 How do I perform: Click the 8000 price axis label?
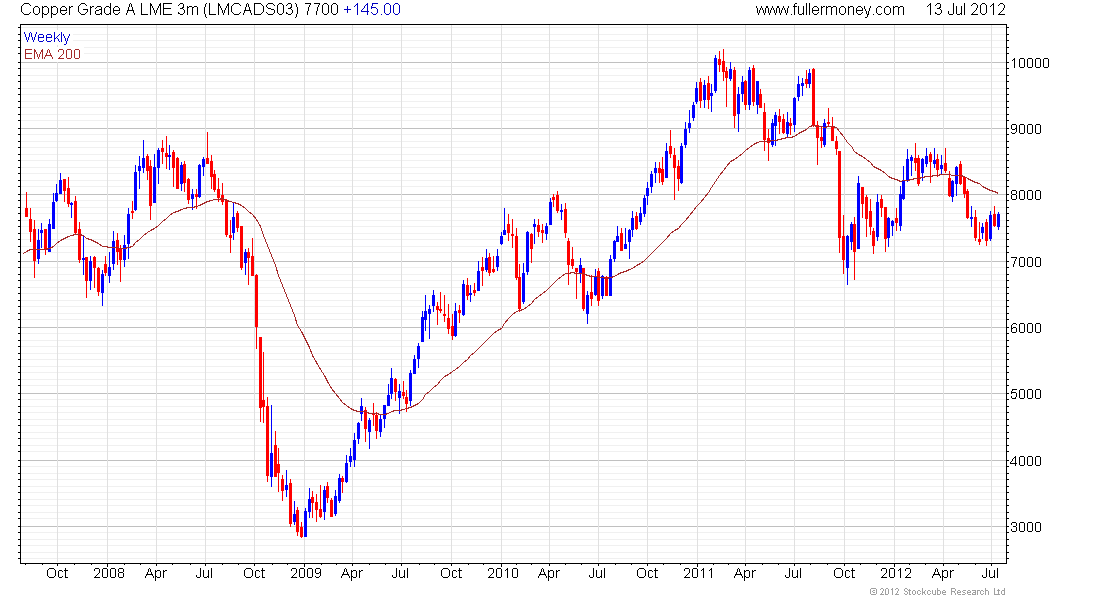point(1026,195)
